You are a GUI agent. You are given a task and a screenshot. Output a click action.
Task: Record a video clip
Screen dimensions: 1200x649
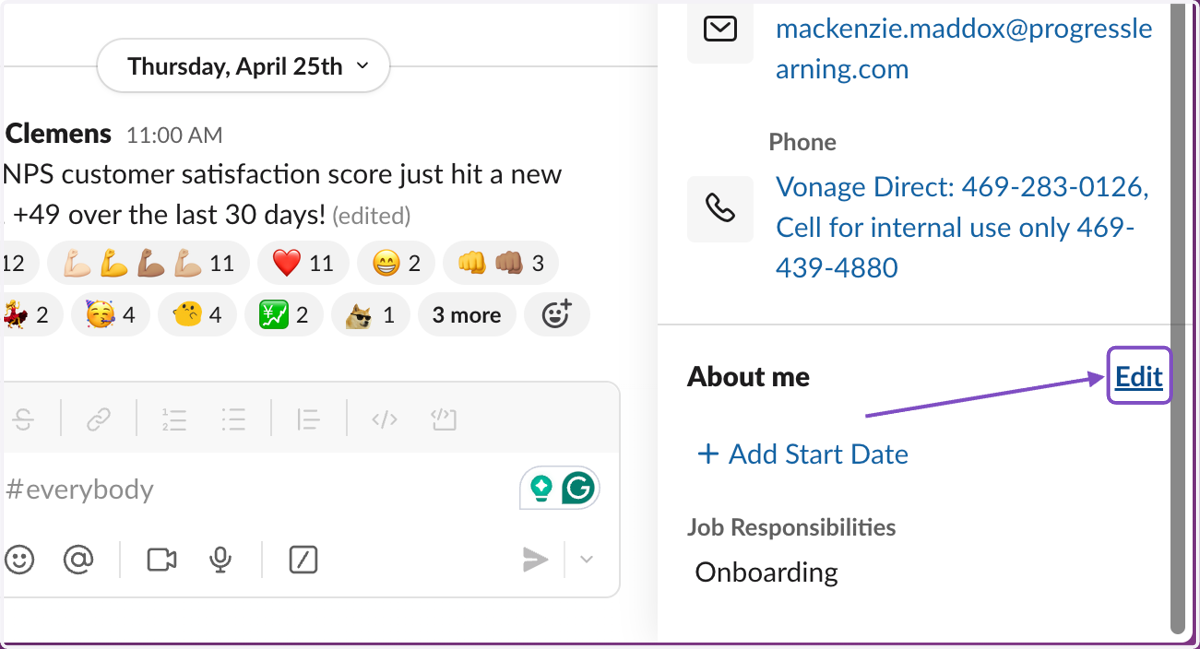(x=162, y=560)
